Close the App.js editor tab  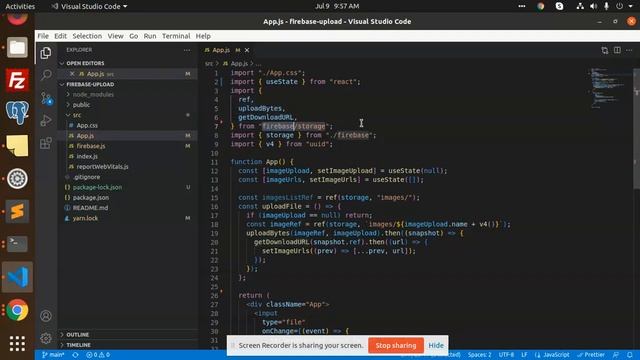click(247, 50)
